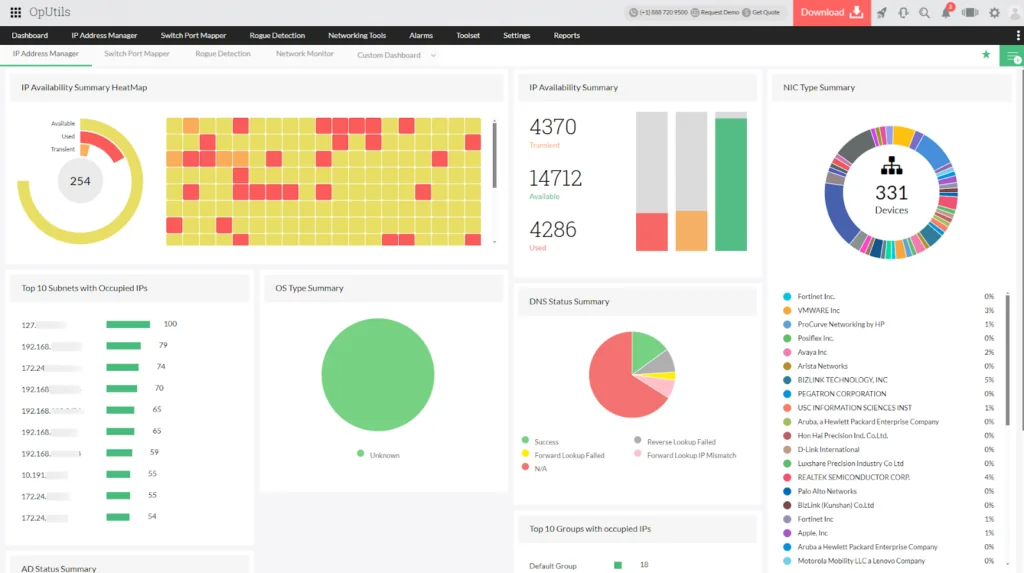Screen dimensions: 1024x573
Task: Click the green favorite star icon
Action: pos(986,55)
